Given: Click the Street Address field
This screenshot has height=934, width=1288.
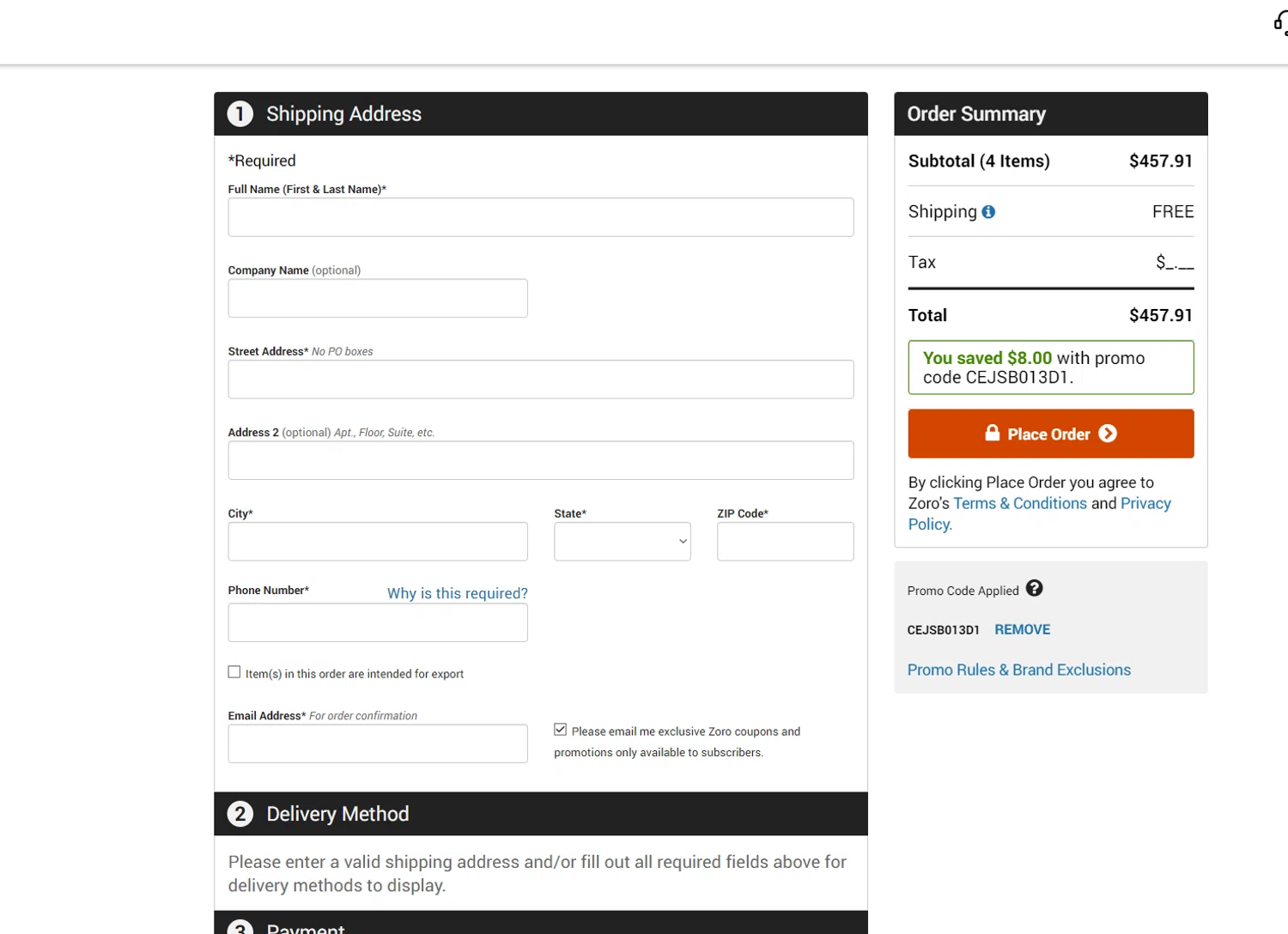Looking at the screenshot, I should 540,379.
